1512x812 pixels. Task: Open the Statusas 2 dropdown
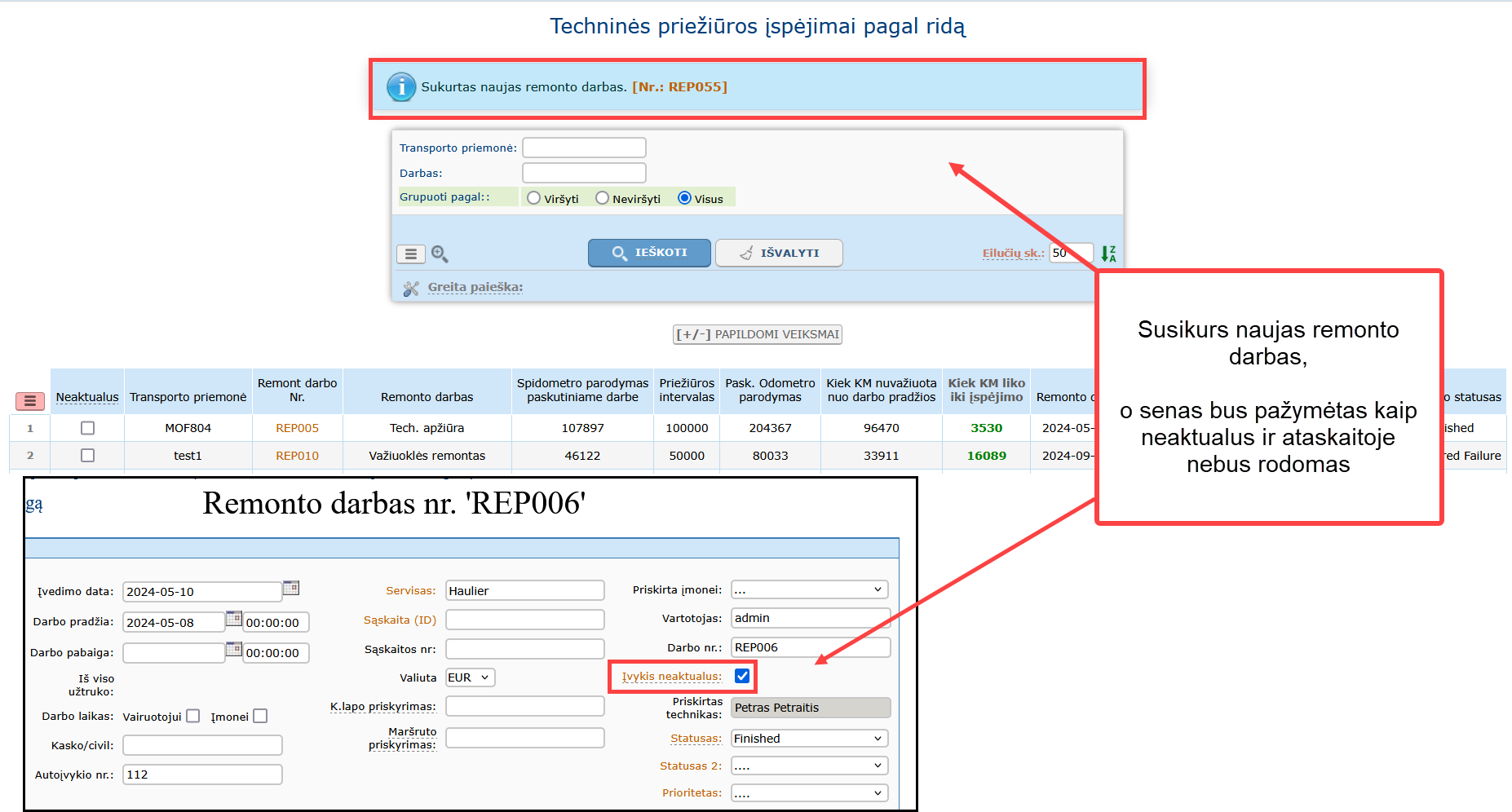coord(809,766)
